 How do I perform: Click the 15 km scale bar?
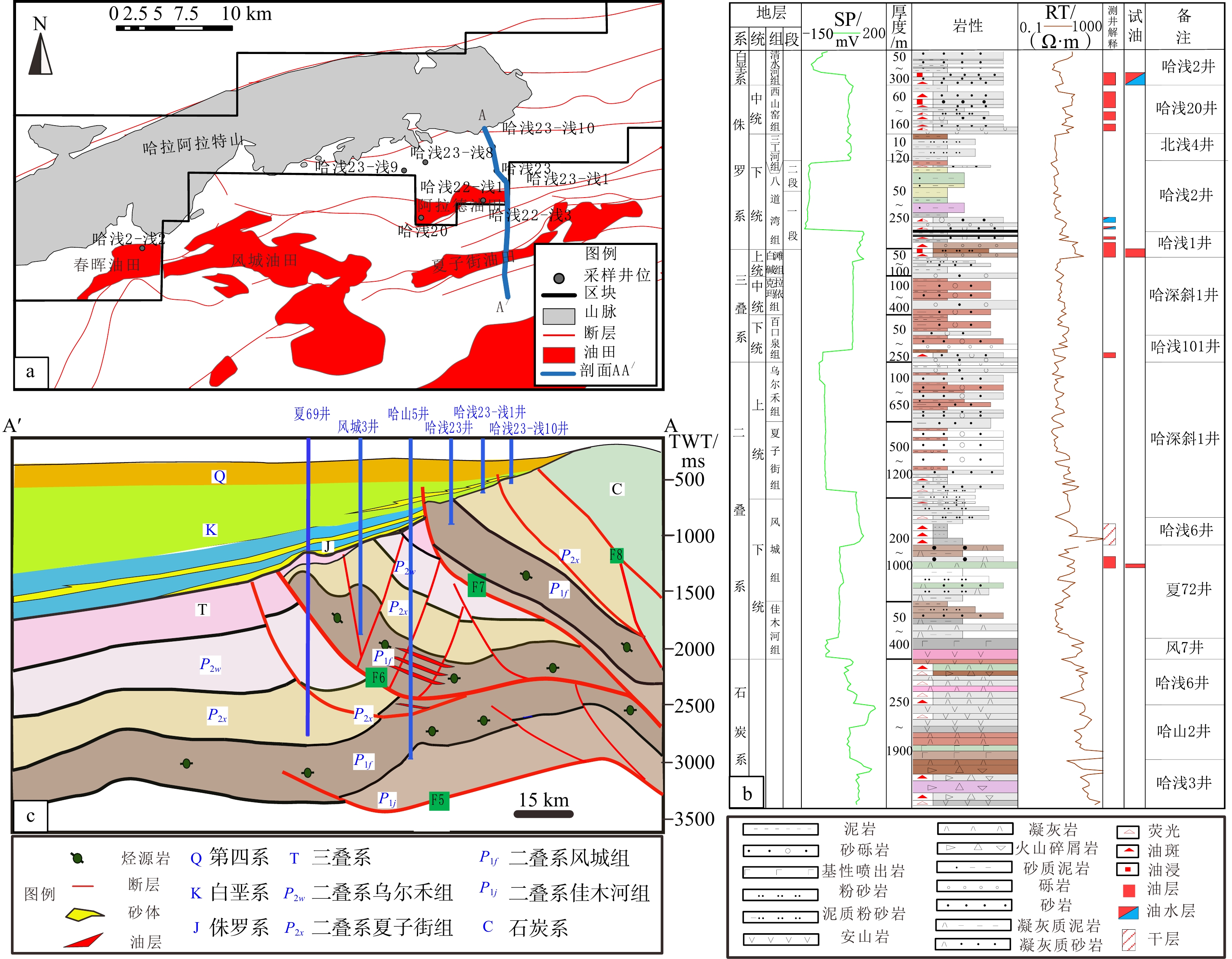click(543, 814)
